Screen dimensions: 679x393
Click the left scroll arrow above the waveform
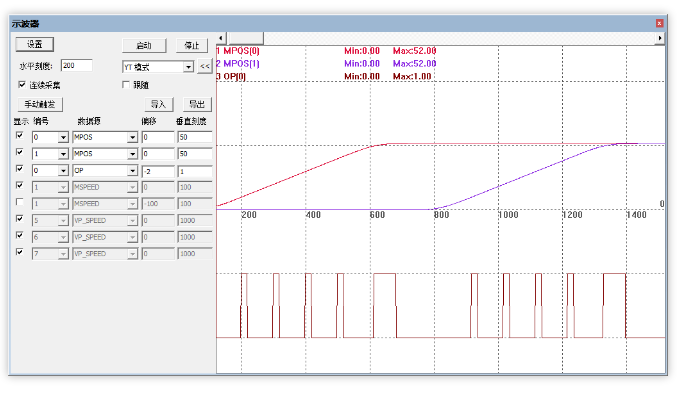coord(221,38)
